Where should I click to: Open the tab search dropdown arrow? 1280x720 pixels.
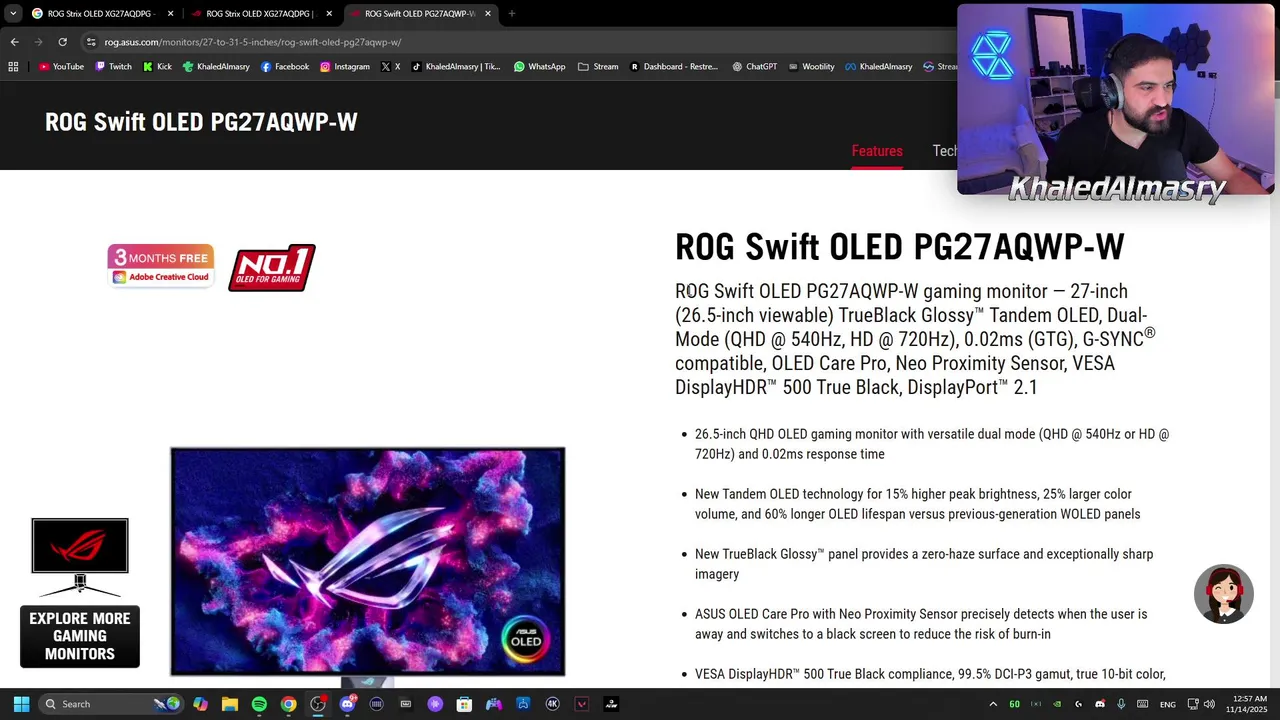click(x=13, y=13)
